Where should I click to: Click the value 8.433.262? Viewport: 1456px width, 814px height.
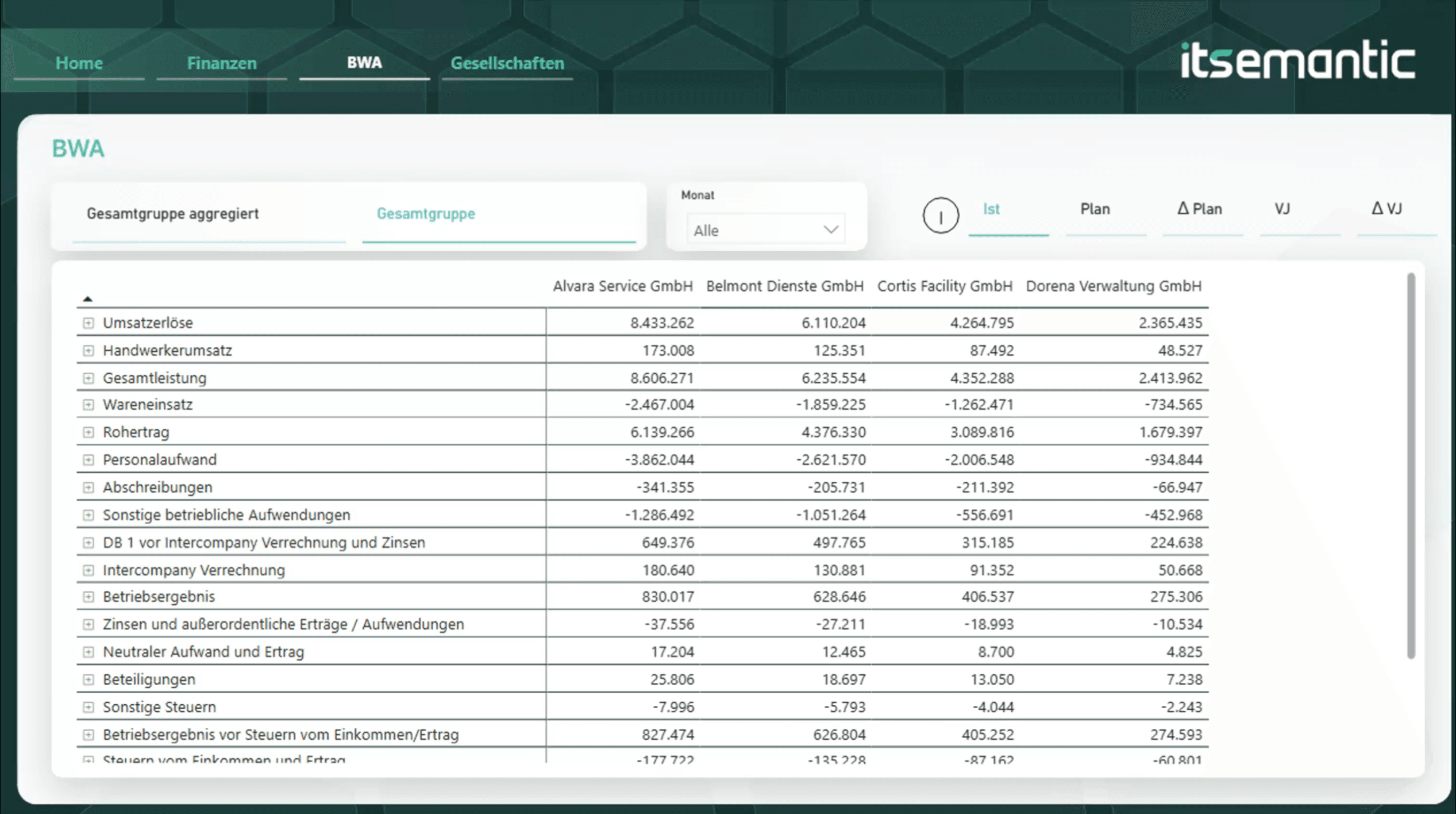click(x=662, y=323)
